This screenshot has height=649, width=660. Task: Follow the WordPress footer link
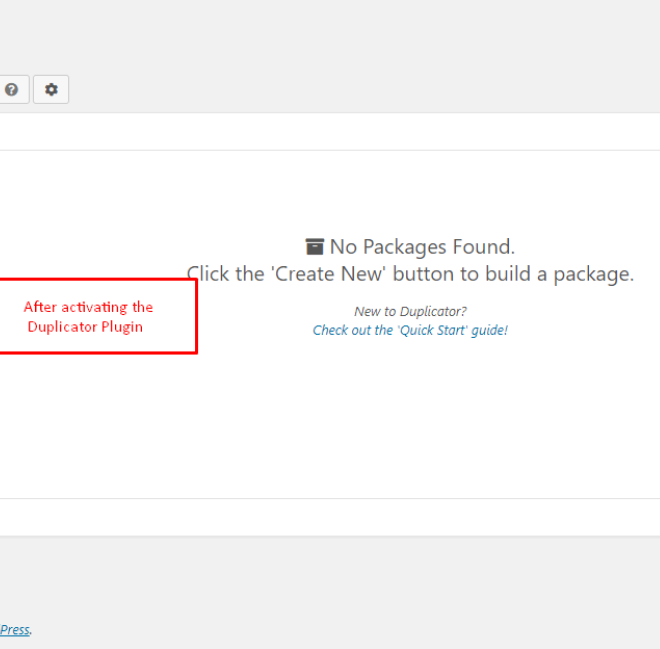[x=15, y=630]
